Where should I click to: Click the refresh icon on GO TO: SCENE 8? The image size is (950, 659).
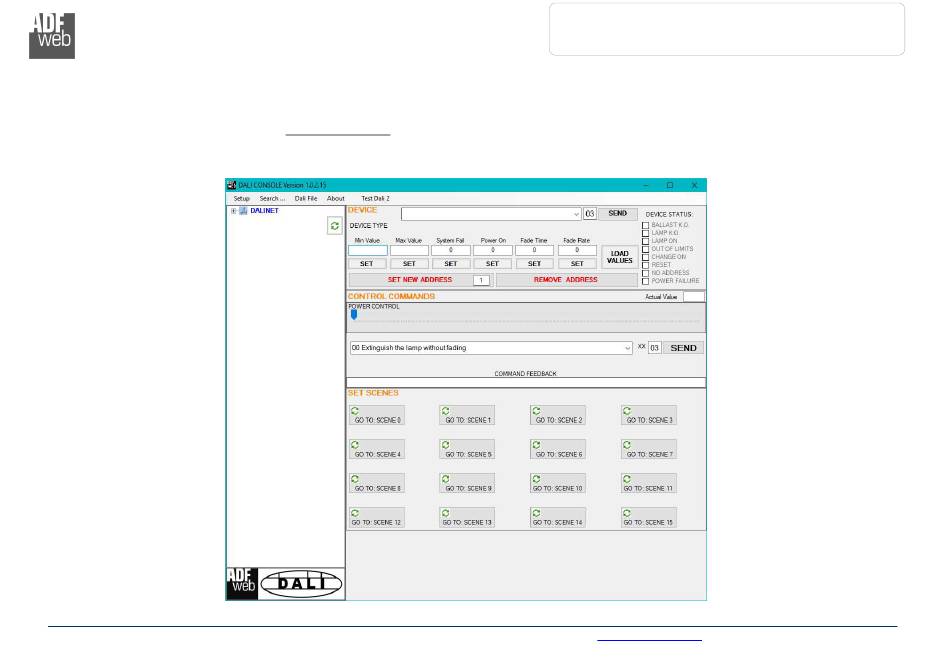354,479
